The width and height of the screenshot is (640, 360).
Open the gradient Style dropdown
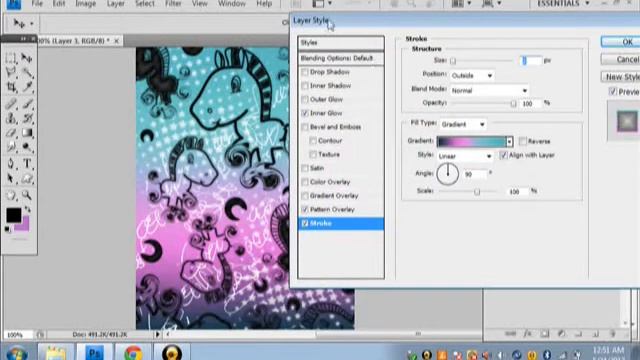point(465,156)
